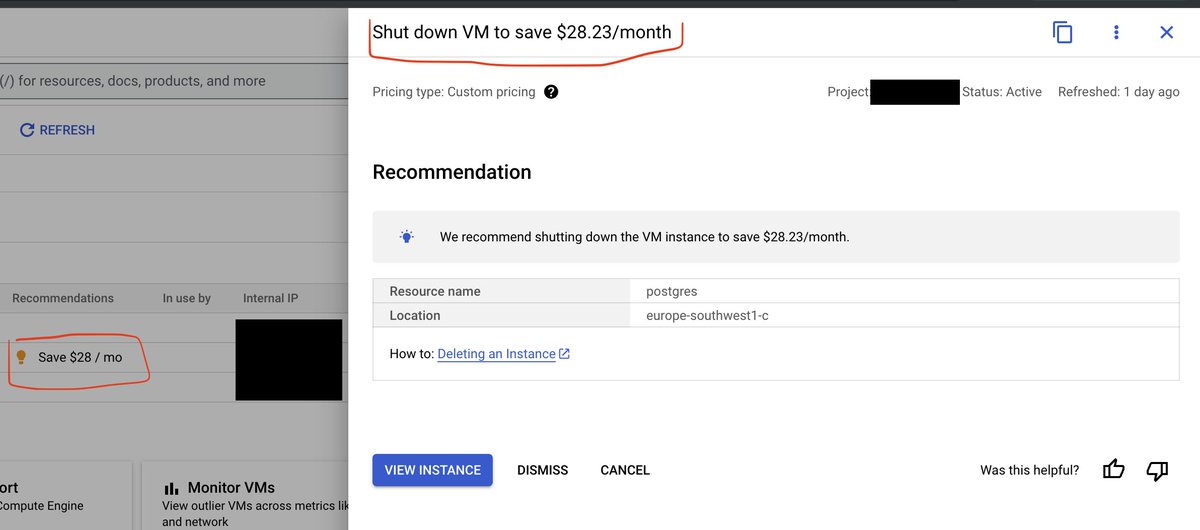Give thumbs down feedback
The width and height of the screenshot is (1200, 530).
pos(1157,470)
